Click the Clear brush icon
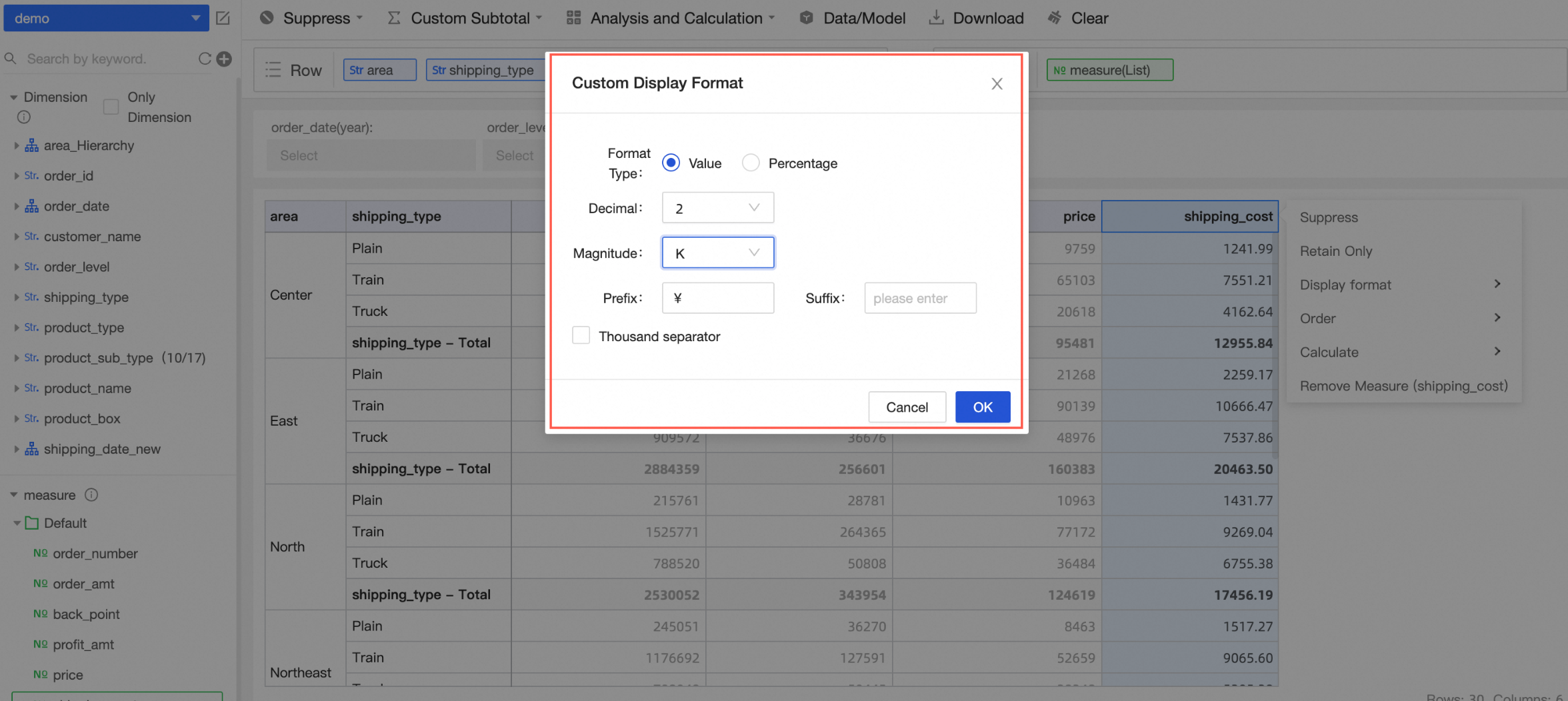Image resolution: width=1568 pixels, height=701 pixels. (x=1055, y=18)
